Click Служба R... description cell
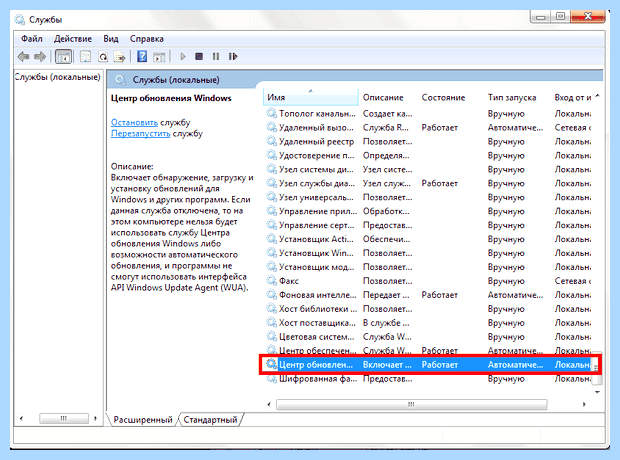The width and height of the screenshot is (620, 460). 386,127
